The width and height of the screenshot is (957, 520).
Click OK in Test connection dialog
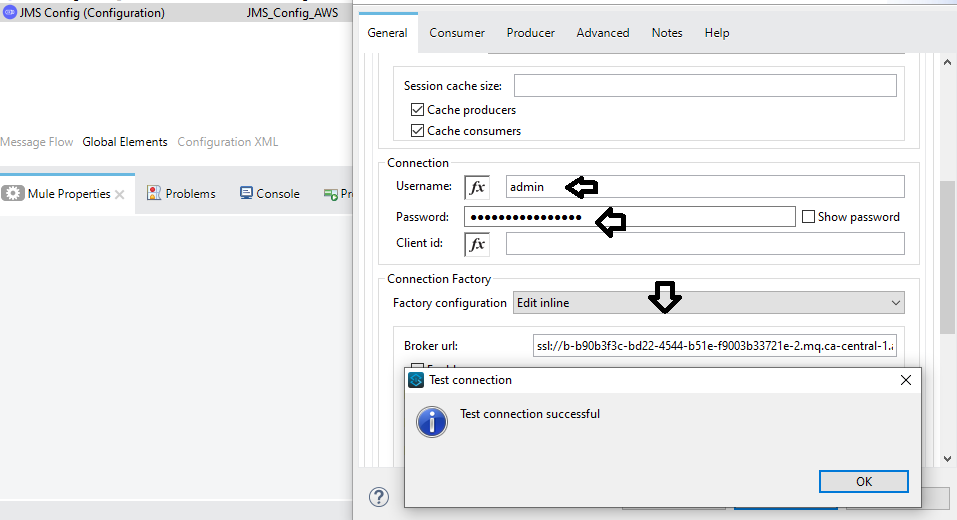[x=864, y=482]
